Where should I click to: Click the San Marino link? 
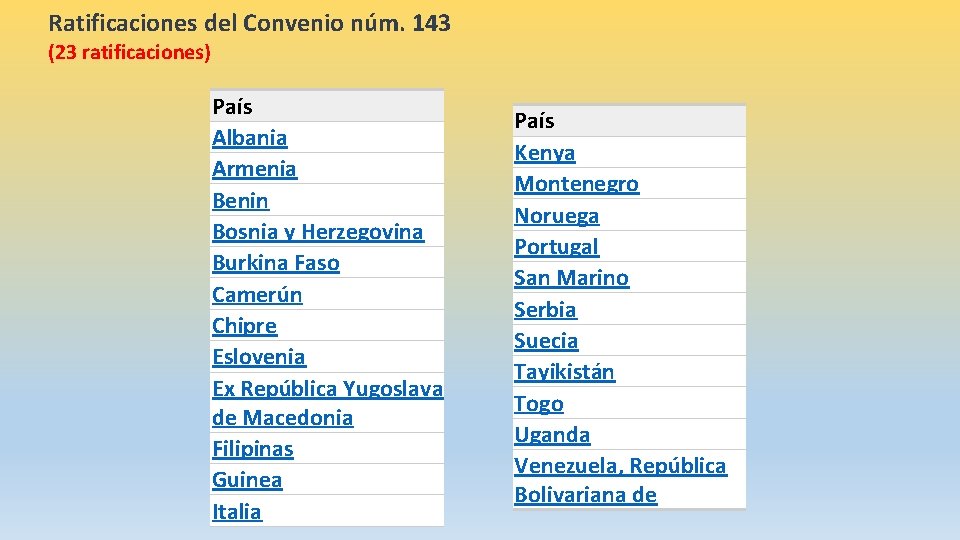(x=571, y=278)
